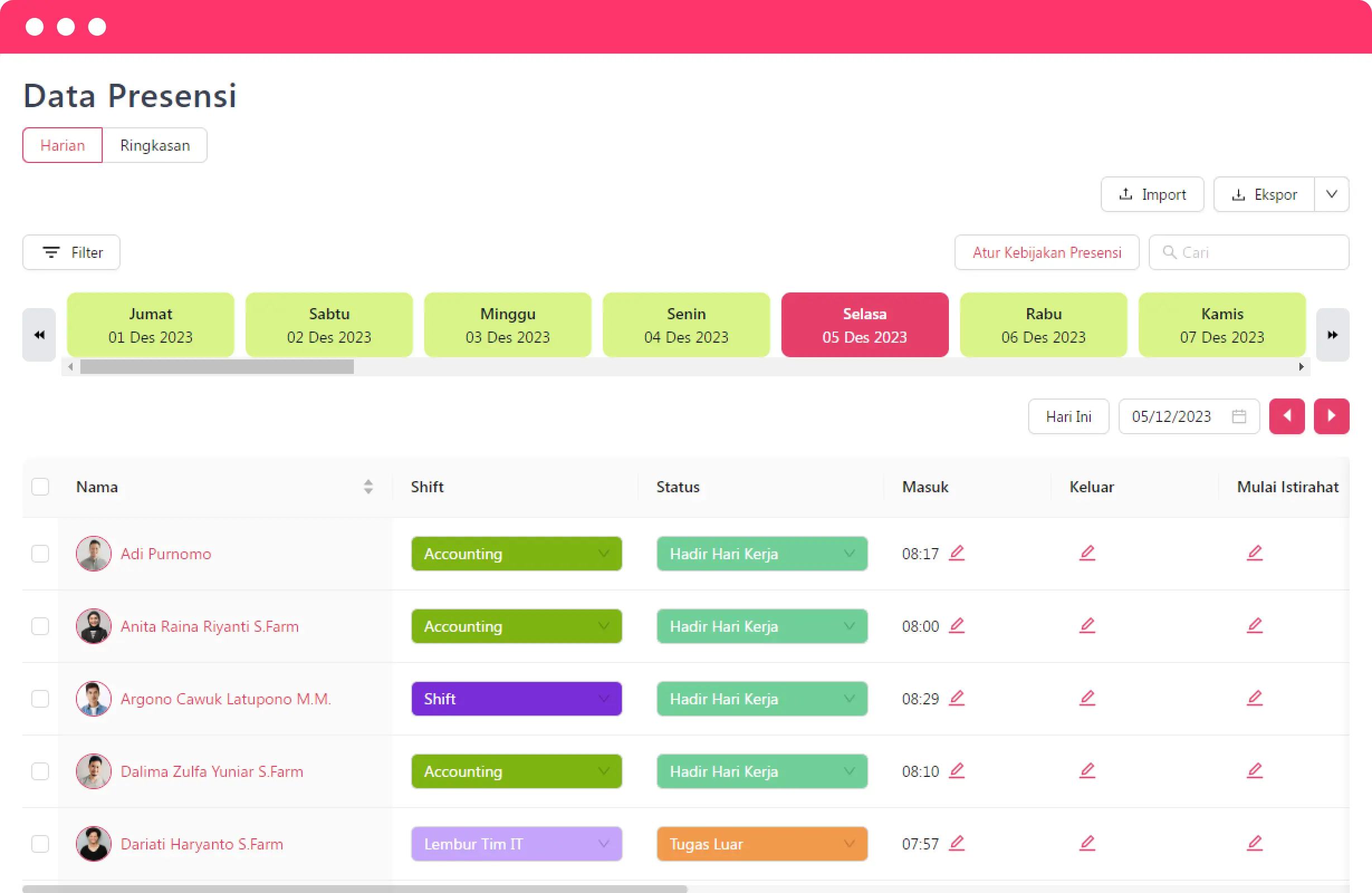Go to next day with red right arrow
Screen dimensions: 1372x893
1331,416
